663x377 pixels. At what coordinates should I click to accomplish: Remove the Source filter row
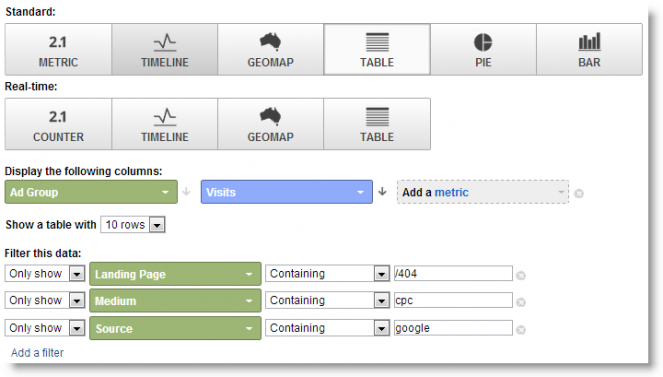click(521, 330)
